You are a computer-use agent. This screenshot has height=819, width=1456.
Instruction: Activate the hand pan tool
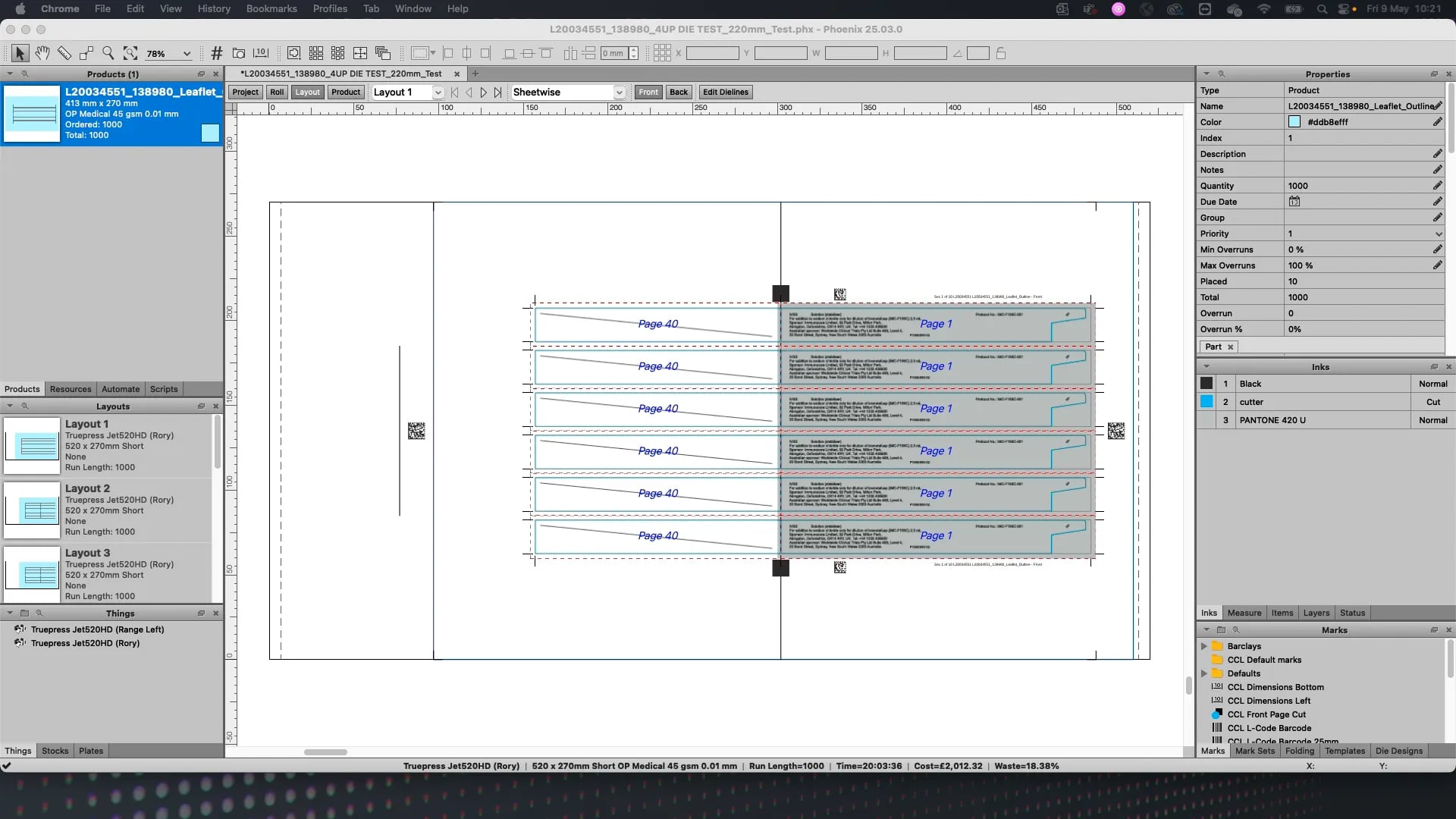[42, 53]
